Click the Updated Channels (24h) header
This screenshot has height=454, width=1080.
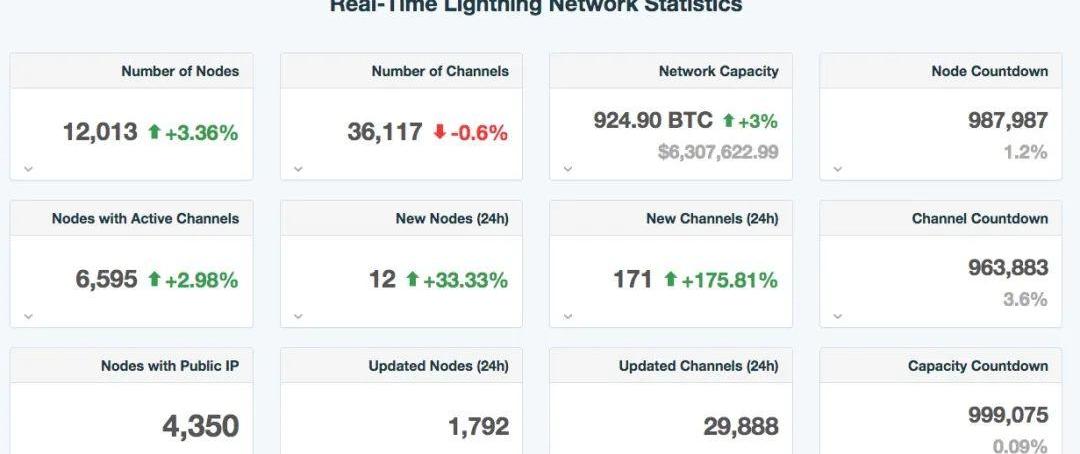point(698,366)
